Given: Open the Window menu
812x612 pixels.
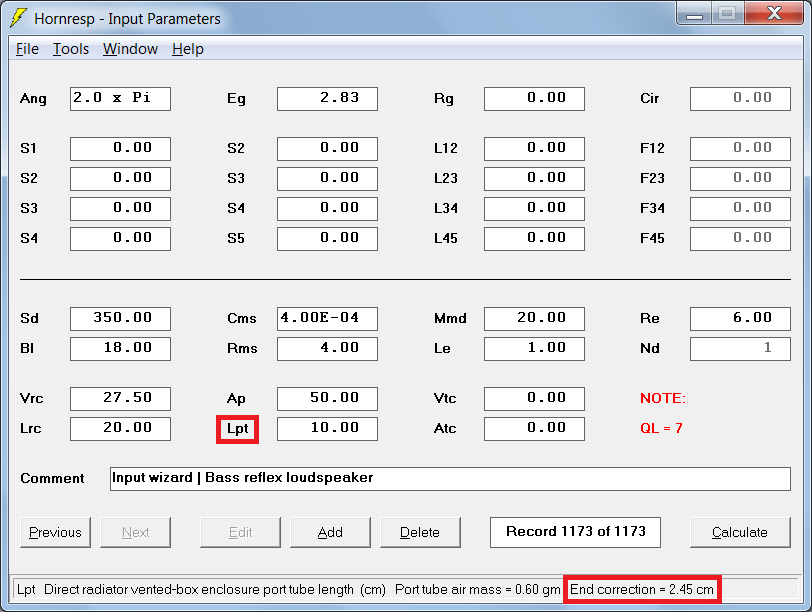Looking at the screenshot, I should click(x=130, y=49).
